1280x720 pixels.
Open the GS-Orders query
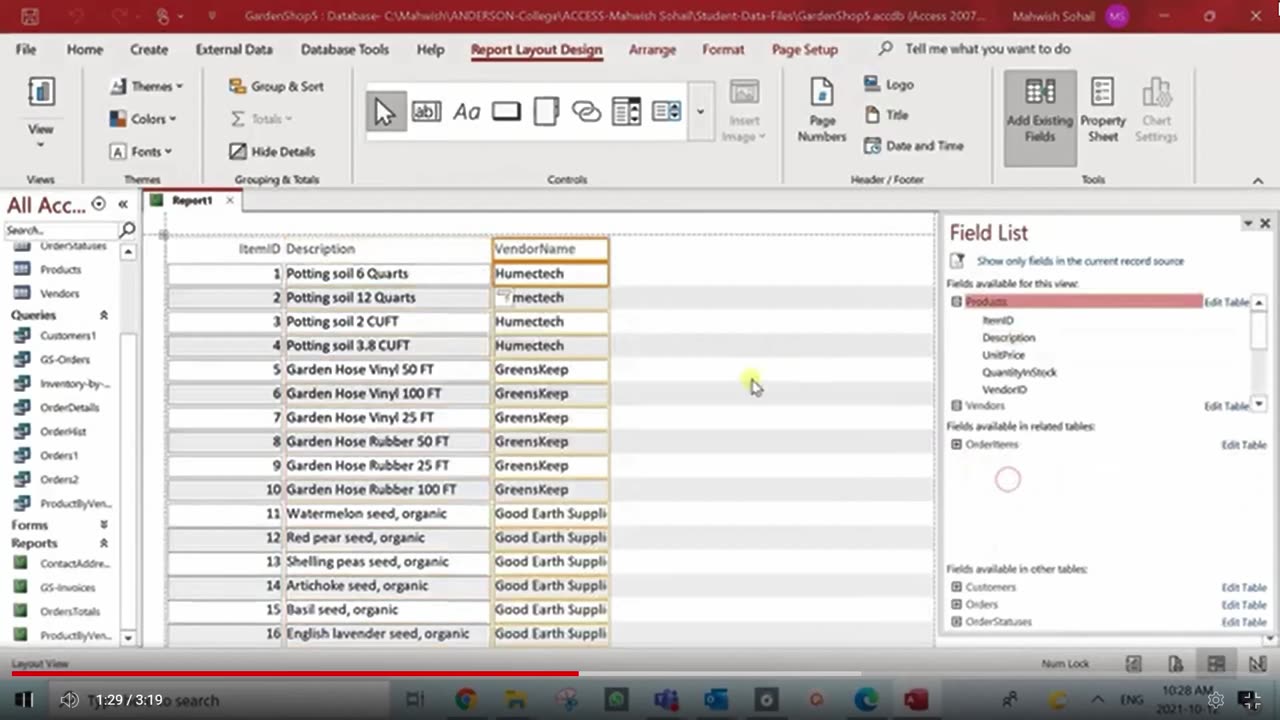[x=64, y=360]
